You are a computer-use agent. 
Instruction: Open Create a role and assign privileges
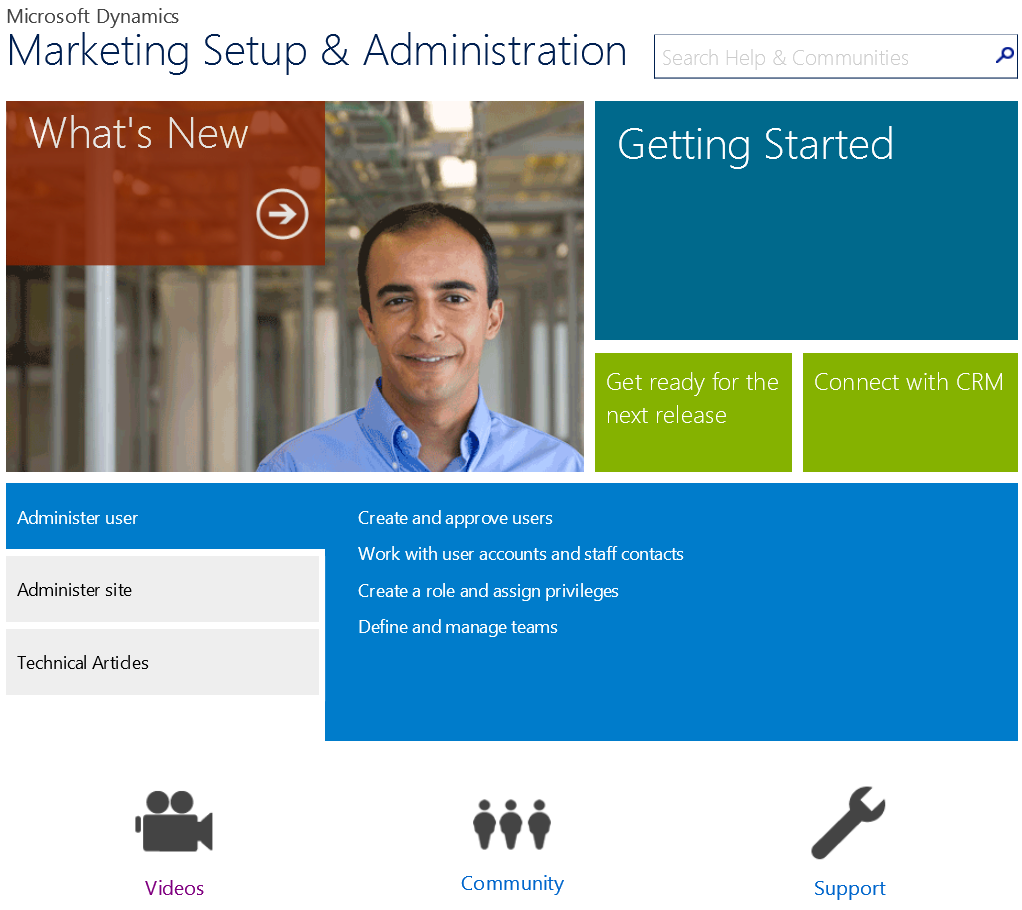[488, 591]
